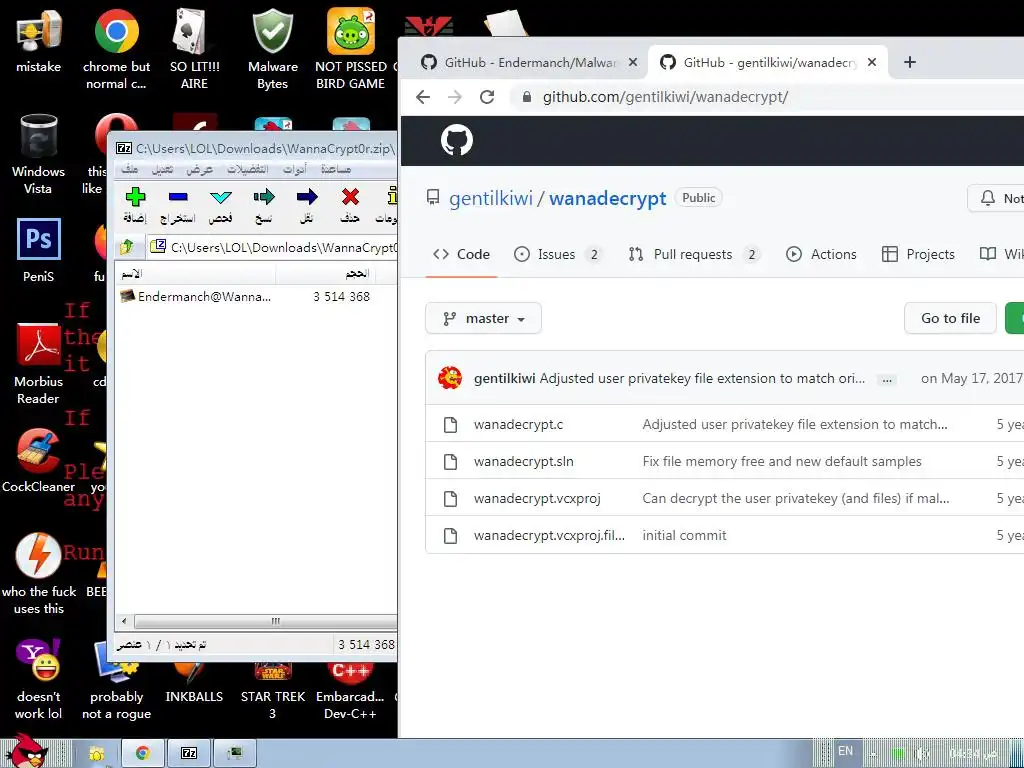
Task: Select the Code tab on GitHub
Action: [461, 254]
